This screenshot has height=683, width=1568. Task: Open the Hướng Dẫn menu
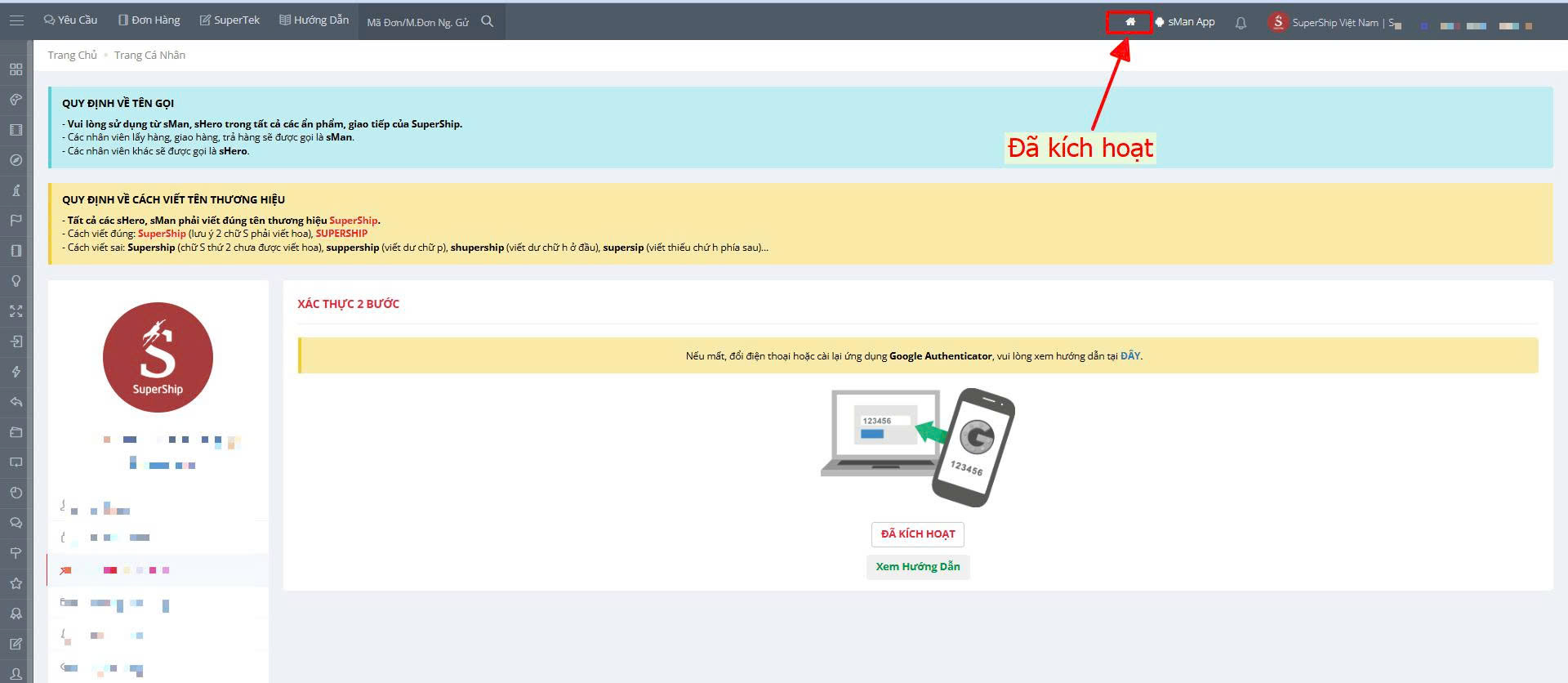click(x=314, y=20)
